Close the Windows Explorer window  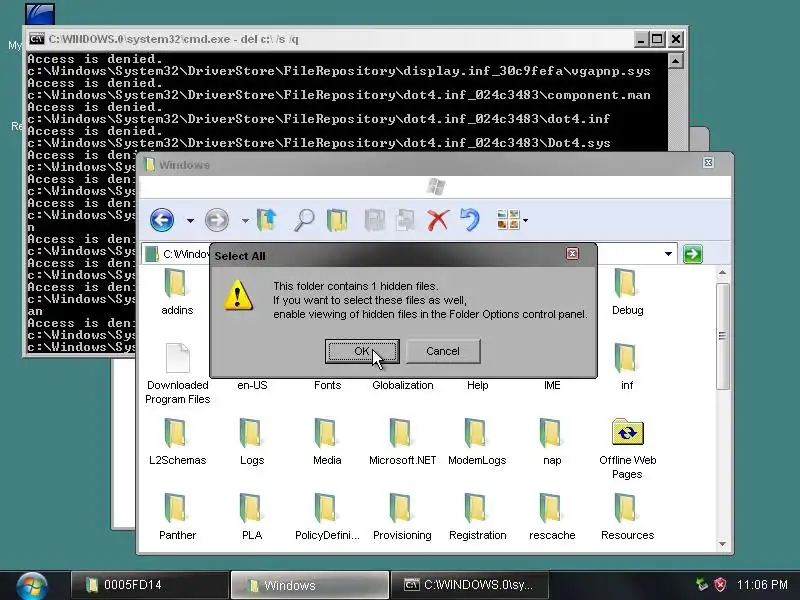pyautogui.click(x=708, y=163)
